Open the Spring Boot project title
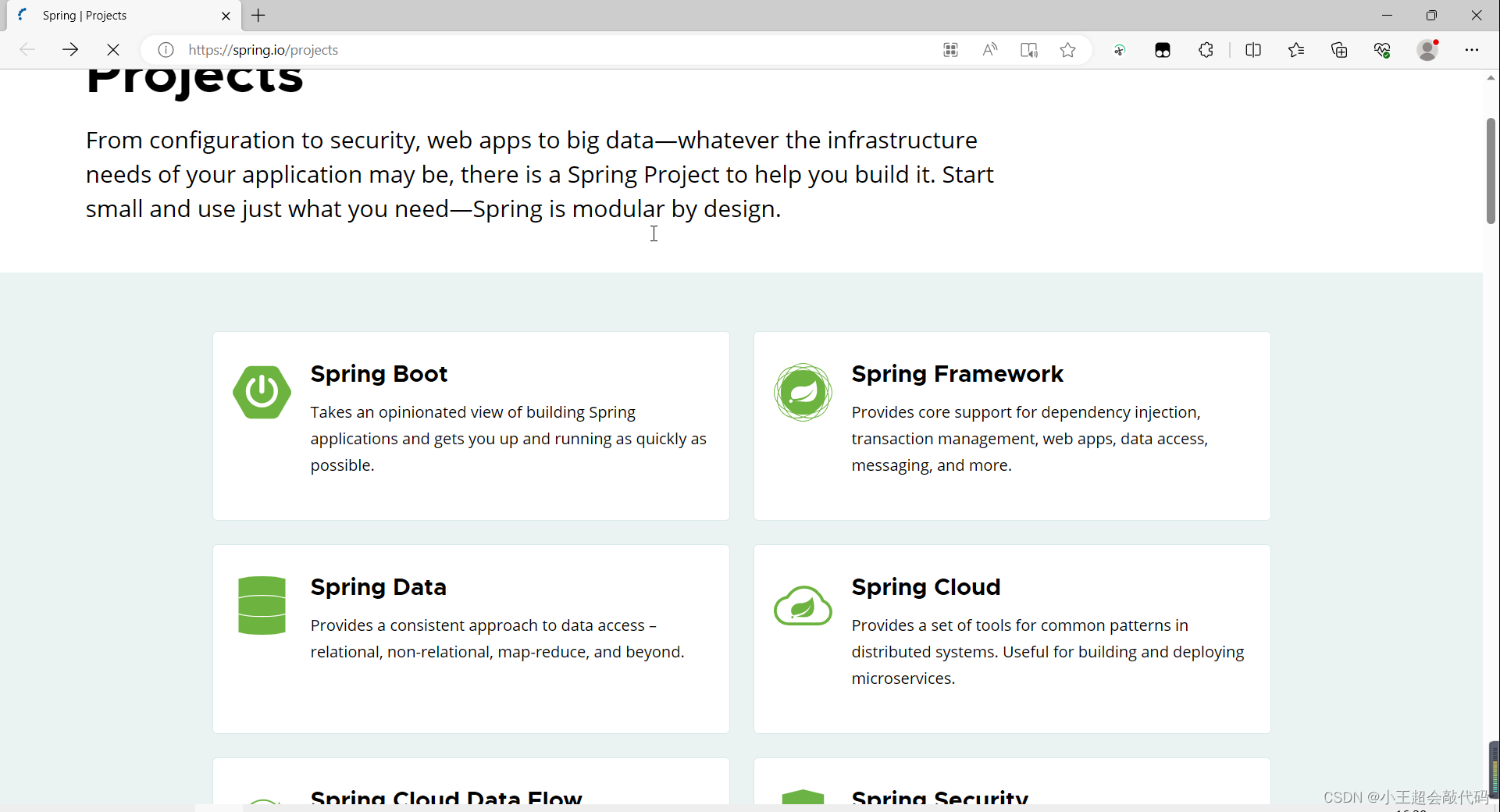The image size is (1500, 812). (x=379, y=374)
